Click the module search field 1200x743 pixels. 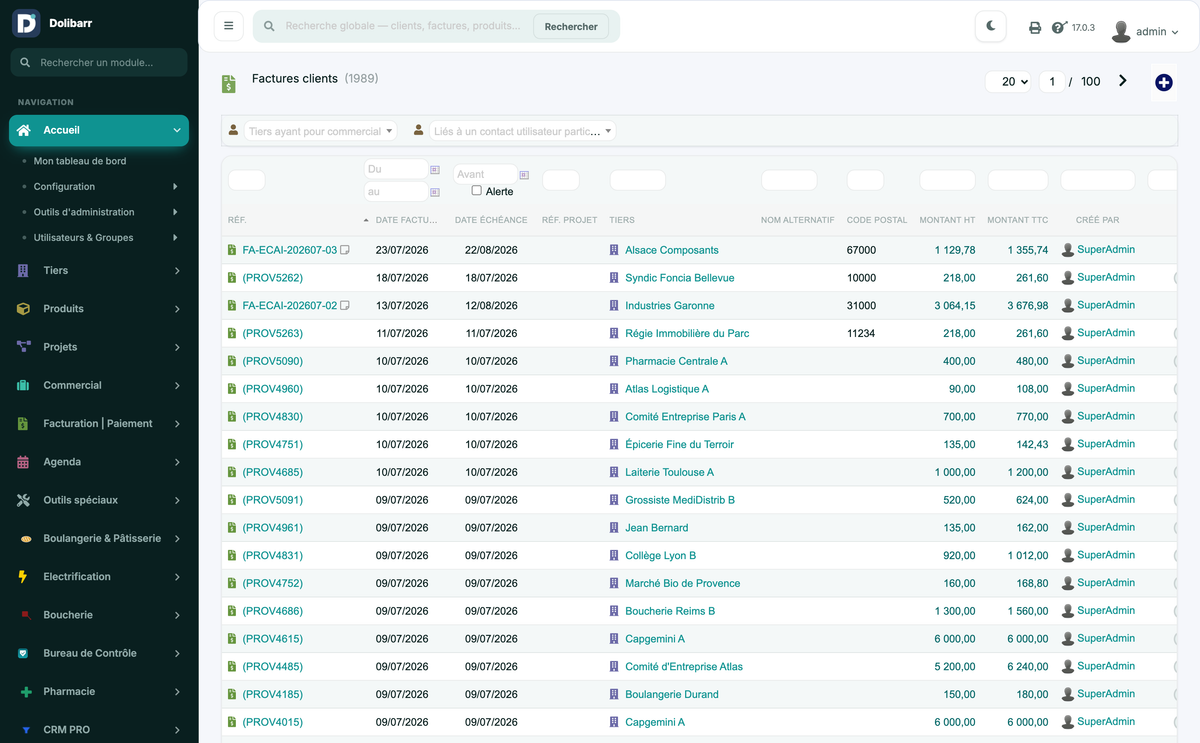tap(99, 62)
